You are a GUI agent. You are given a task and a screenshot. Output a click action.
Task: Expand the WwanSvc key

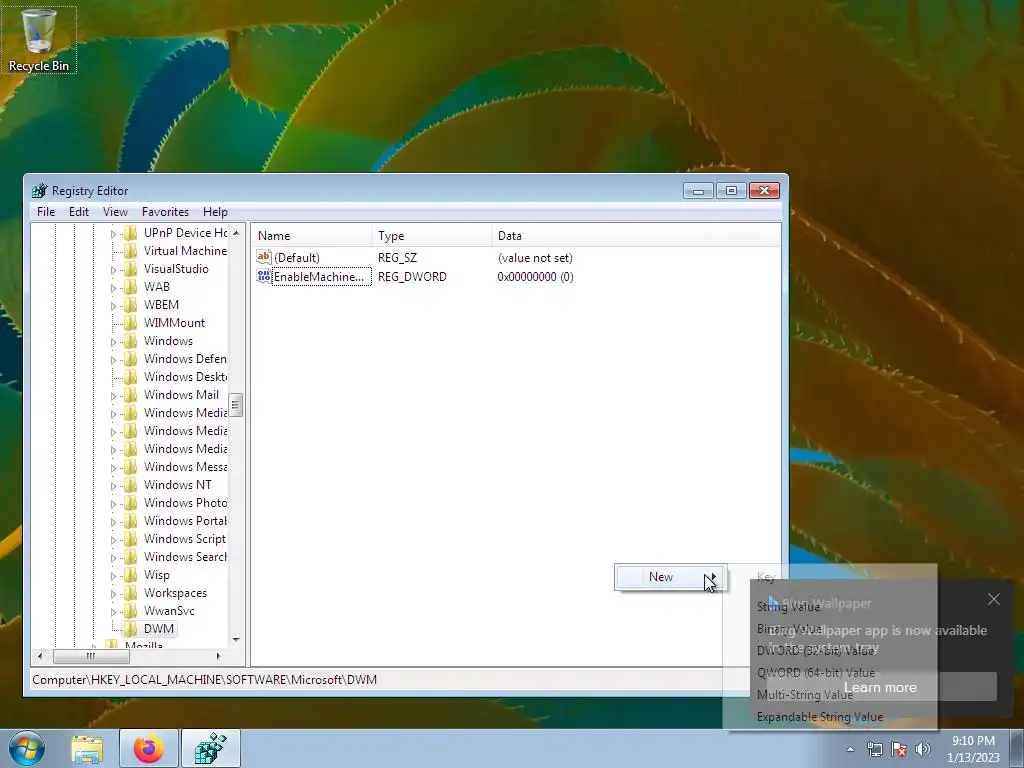tap(113, 611)
